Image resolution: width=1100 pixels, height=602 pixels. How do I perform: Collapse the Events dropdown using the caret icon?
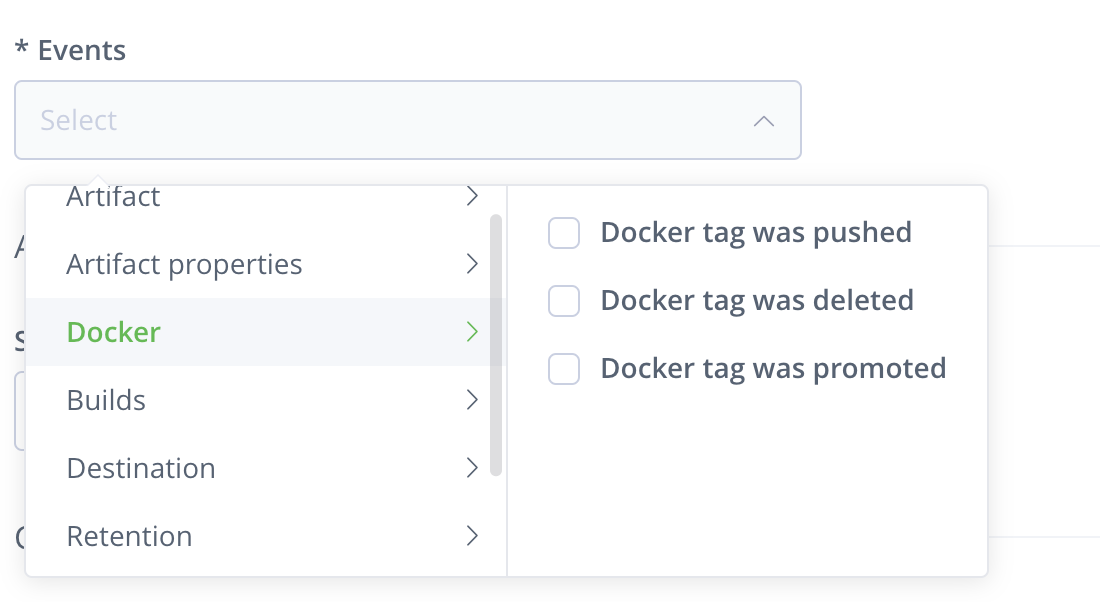(763, 121)
